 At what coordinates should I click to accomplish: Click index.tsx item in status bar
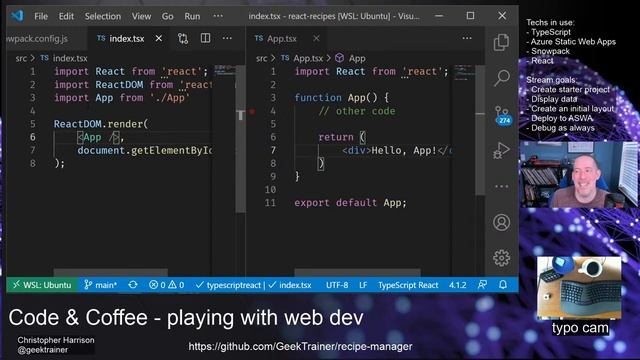(290, 285)
